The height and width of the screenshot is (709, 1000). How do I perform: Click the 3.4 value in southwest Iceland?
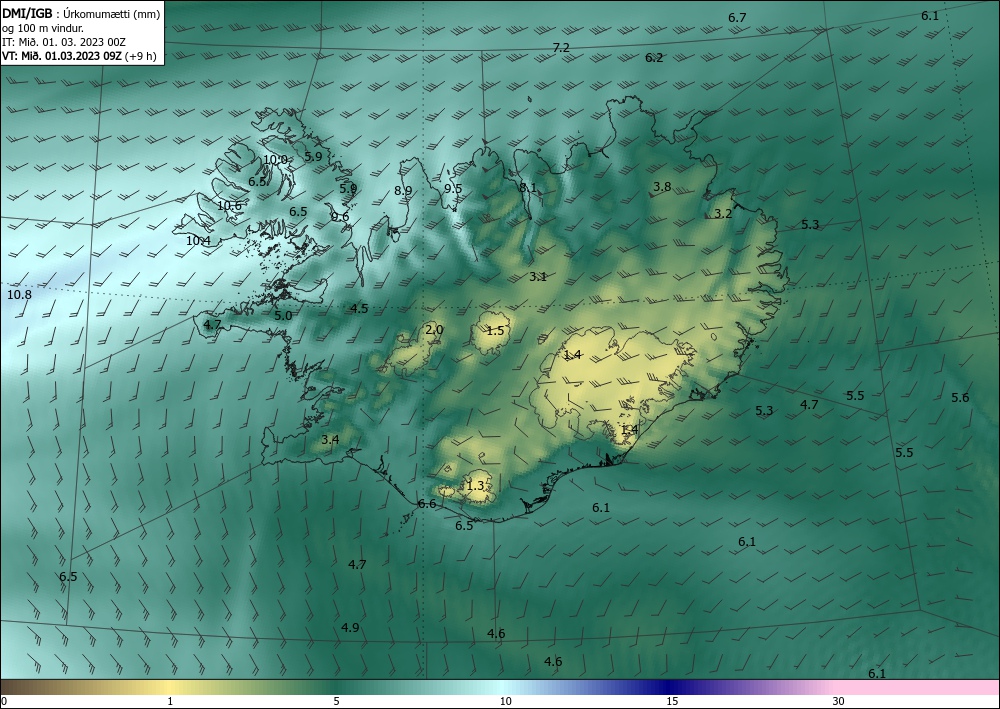pyautogui.click(x=330, y=439)
